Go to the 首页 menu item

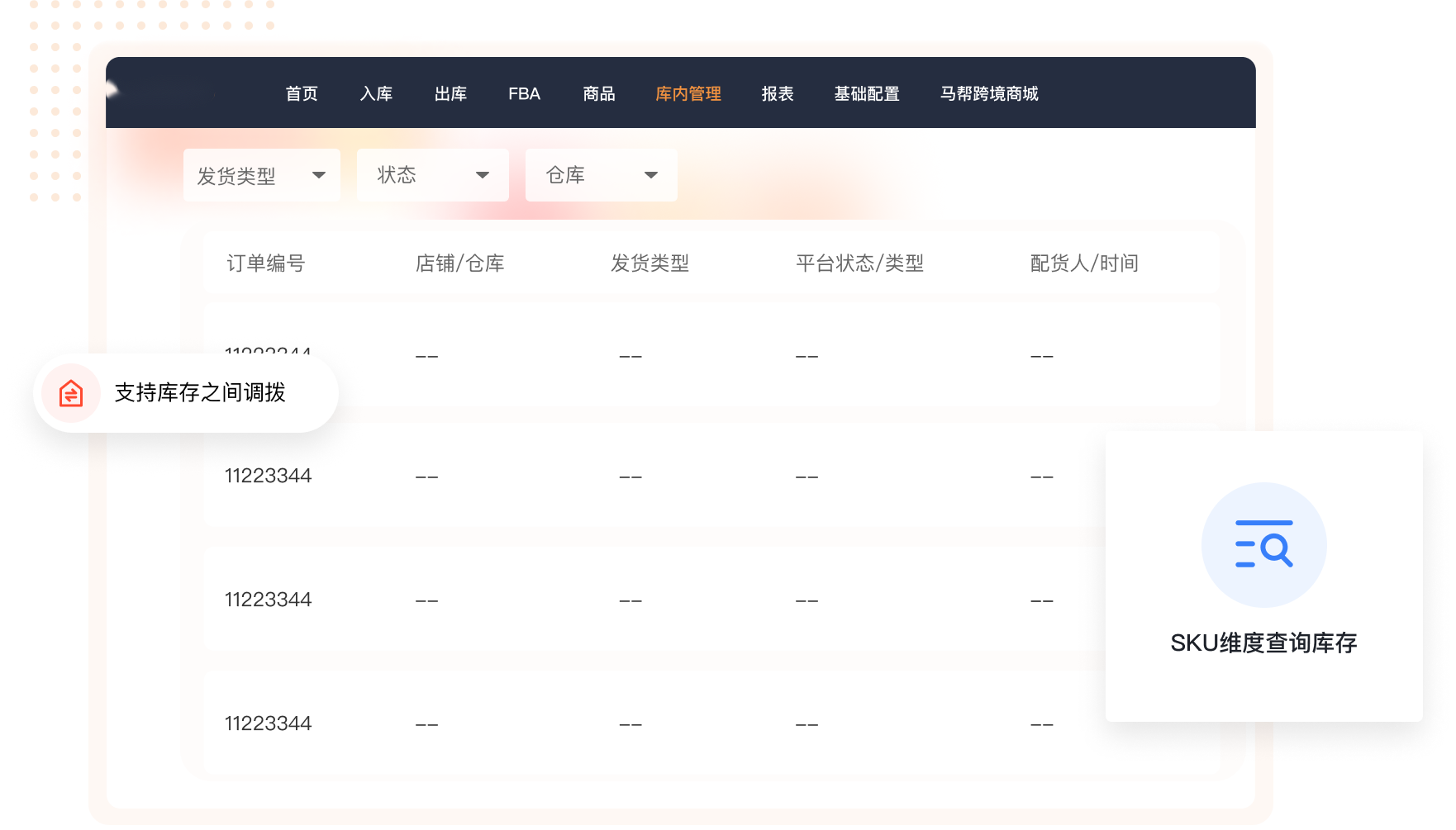[302, 94]
